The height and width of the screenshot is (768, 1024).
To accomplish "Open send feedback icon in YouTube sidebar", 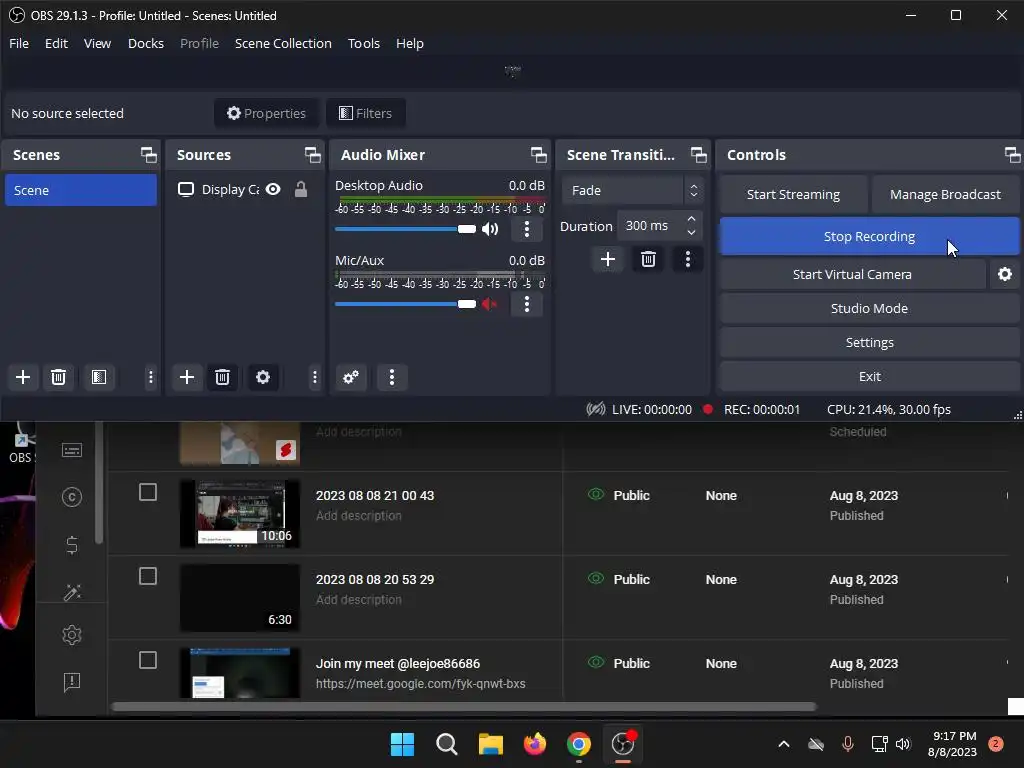I will pyautogui.click(x=72, y=682).
